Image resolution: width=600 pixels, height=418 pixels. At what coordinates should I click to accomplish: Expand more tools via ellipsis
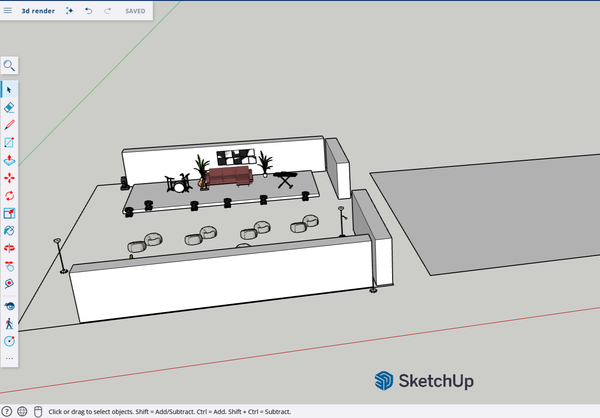pos(9,357)
